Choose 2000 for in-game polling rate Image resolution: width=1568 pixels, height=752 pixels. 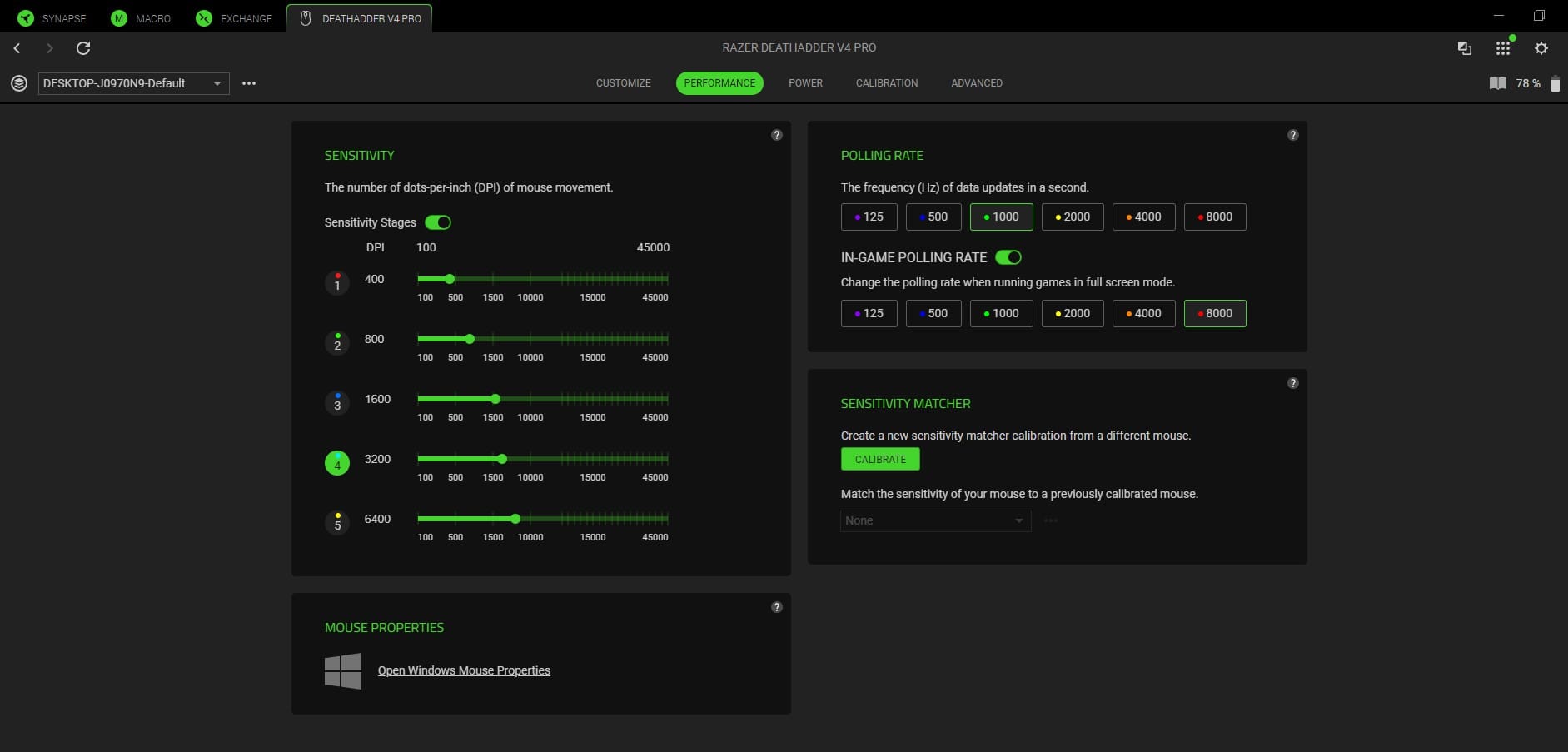[1073, 313]
